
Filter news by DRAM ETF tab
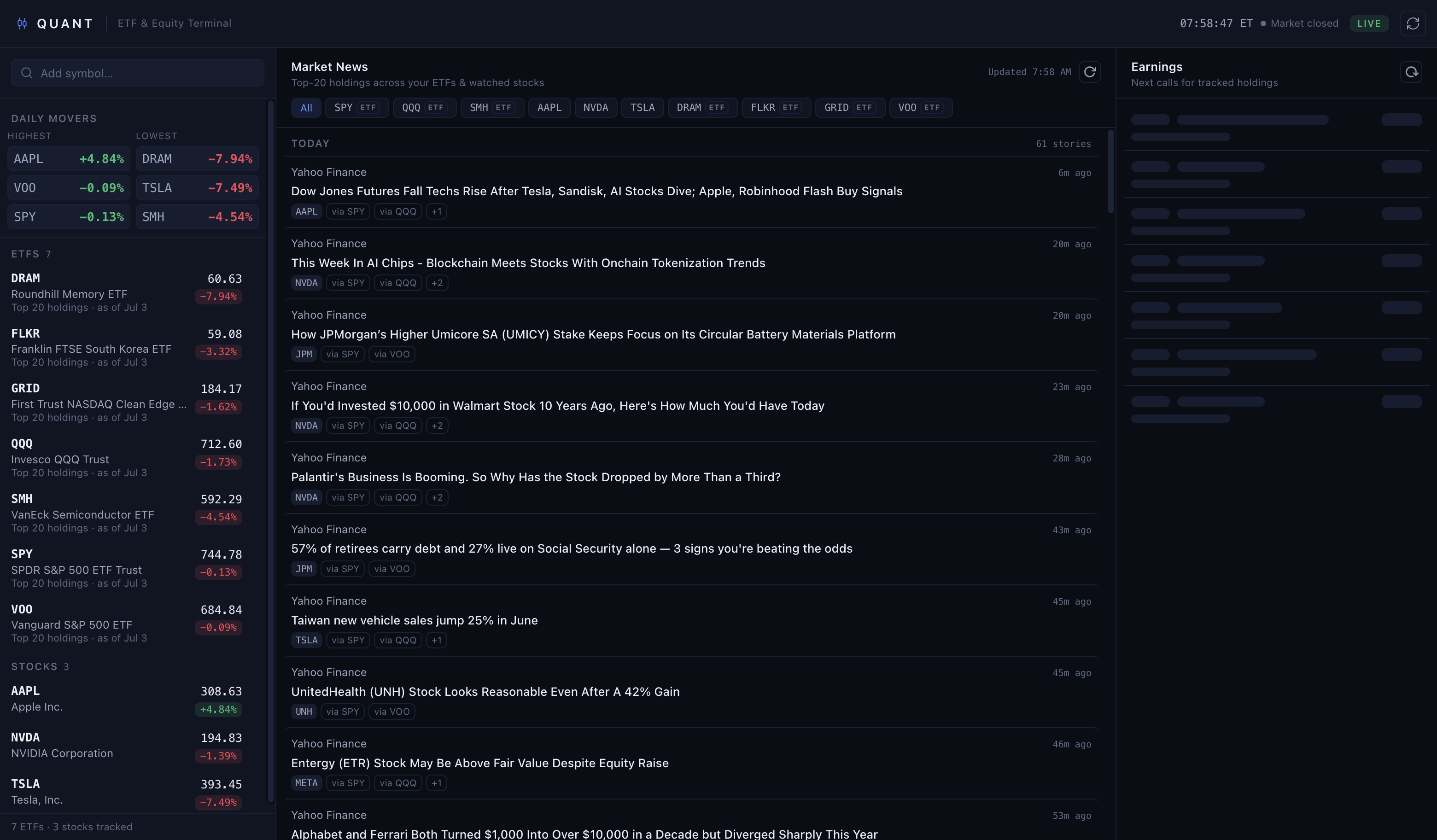pos(702,108)
